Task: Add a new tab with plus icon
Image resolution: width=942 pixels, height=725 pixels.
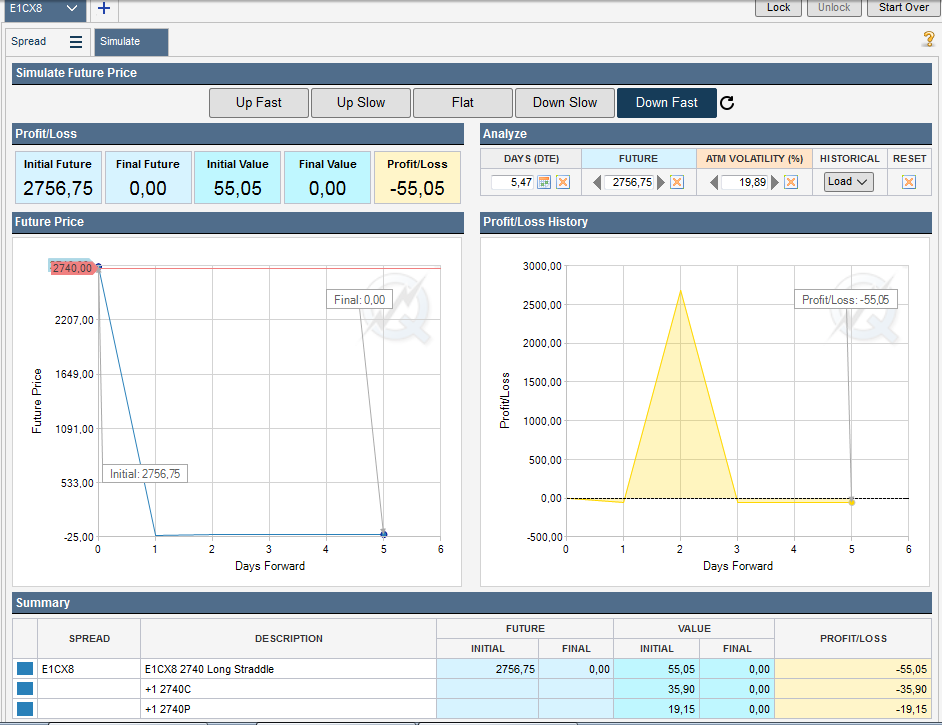Action: [x=104, y=9]
